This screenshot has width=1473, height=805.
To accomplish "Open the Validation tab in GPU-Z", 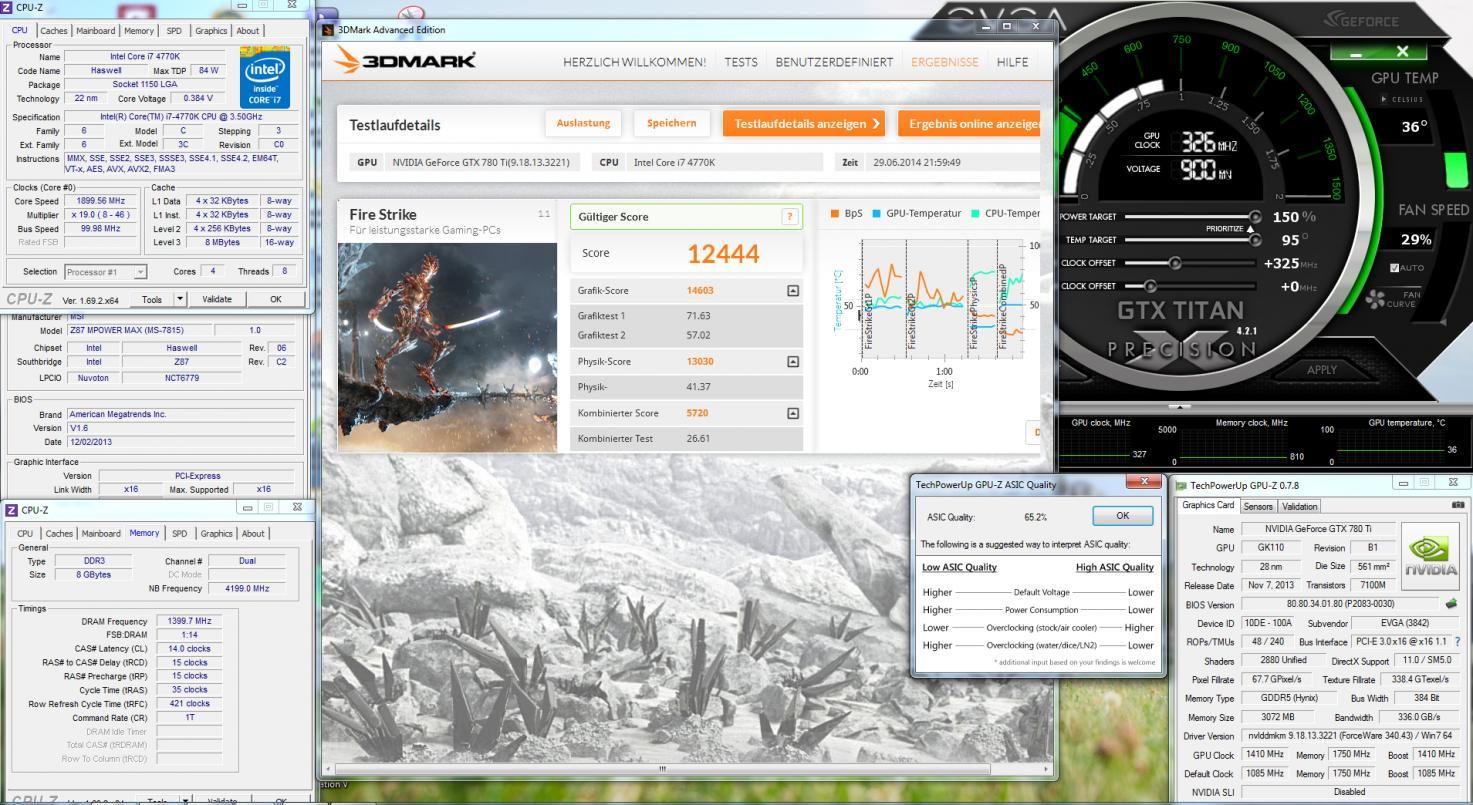I will (x=1299, y=507).
